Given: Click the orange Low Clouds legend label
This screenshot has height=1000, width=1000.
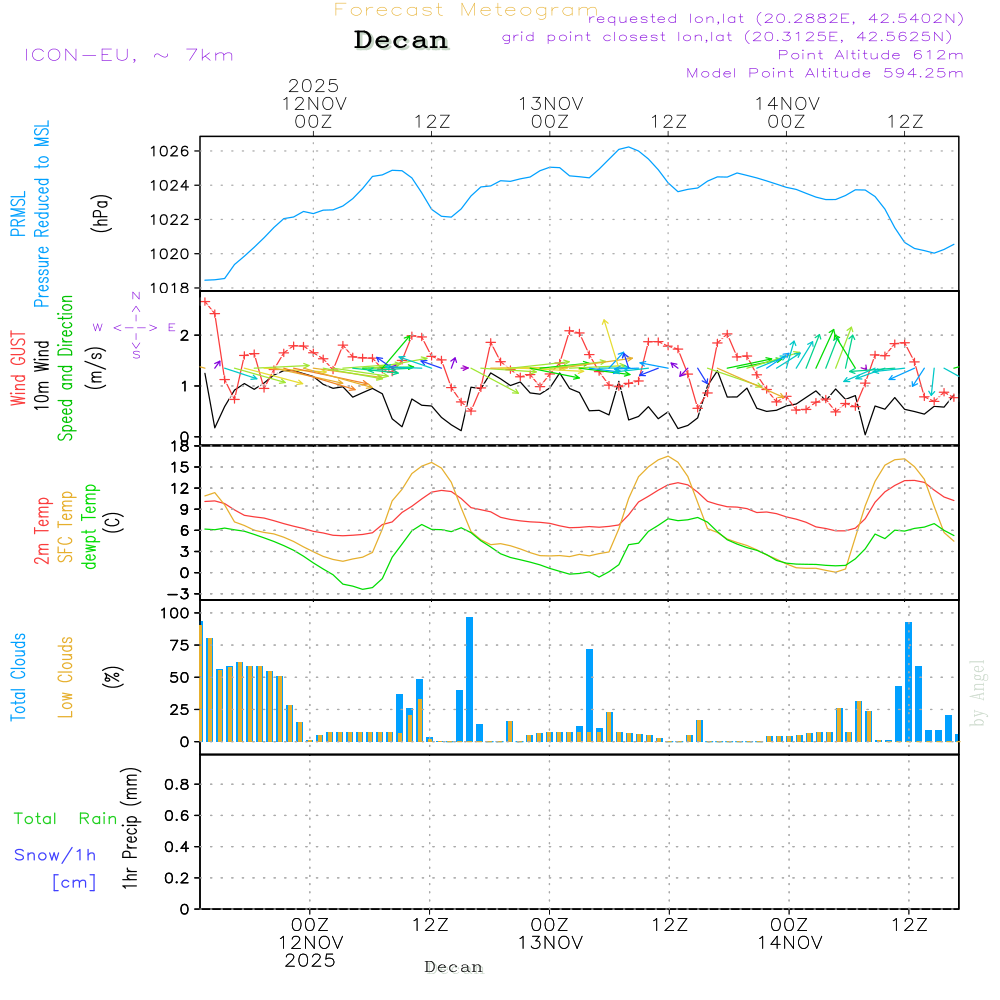Looking at the screenshot, I should tap(66, 677).
